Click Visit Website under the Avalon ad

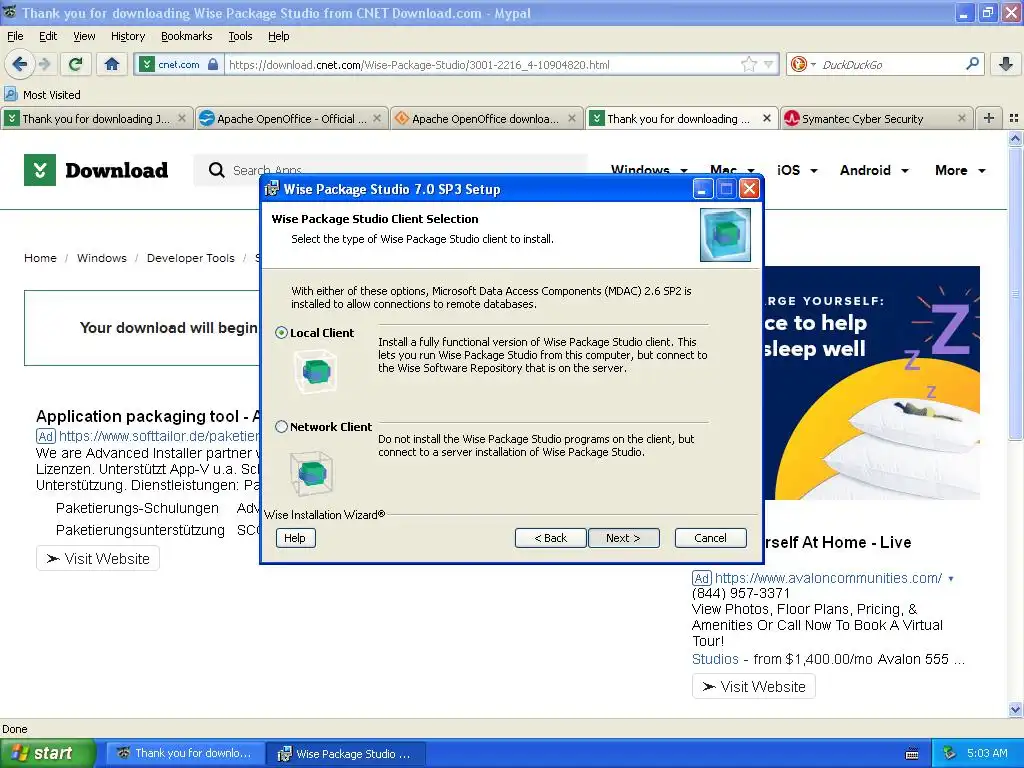pyautogui.click(x=754, y=686)
